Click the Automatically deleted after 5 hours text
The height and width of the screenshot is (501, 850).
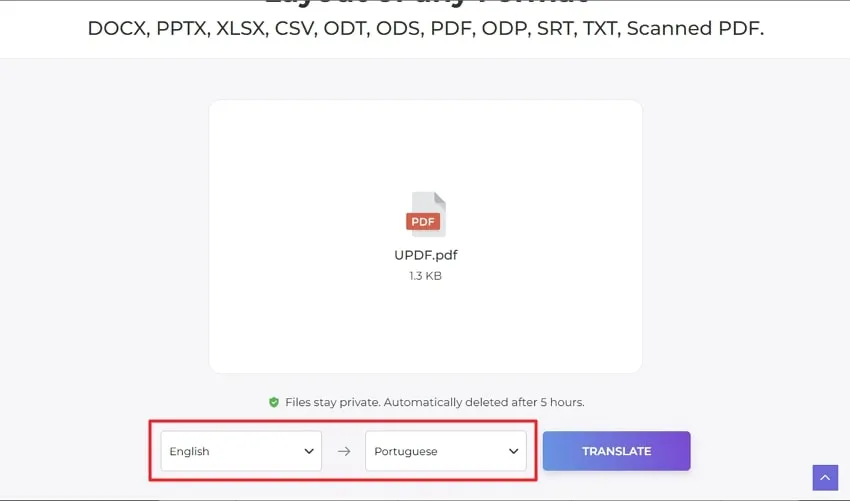coord(484,402)
